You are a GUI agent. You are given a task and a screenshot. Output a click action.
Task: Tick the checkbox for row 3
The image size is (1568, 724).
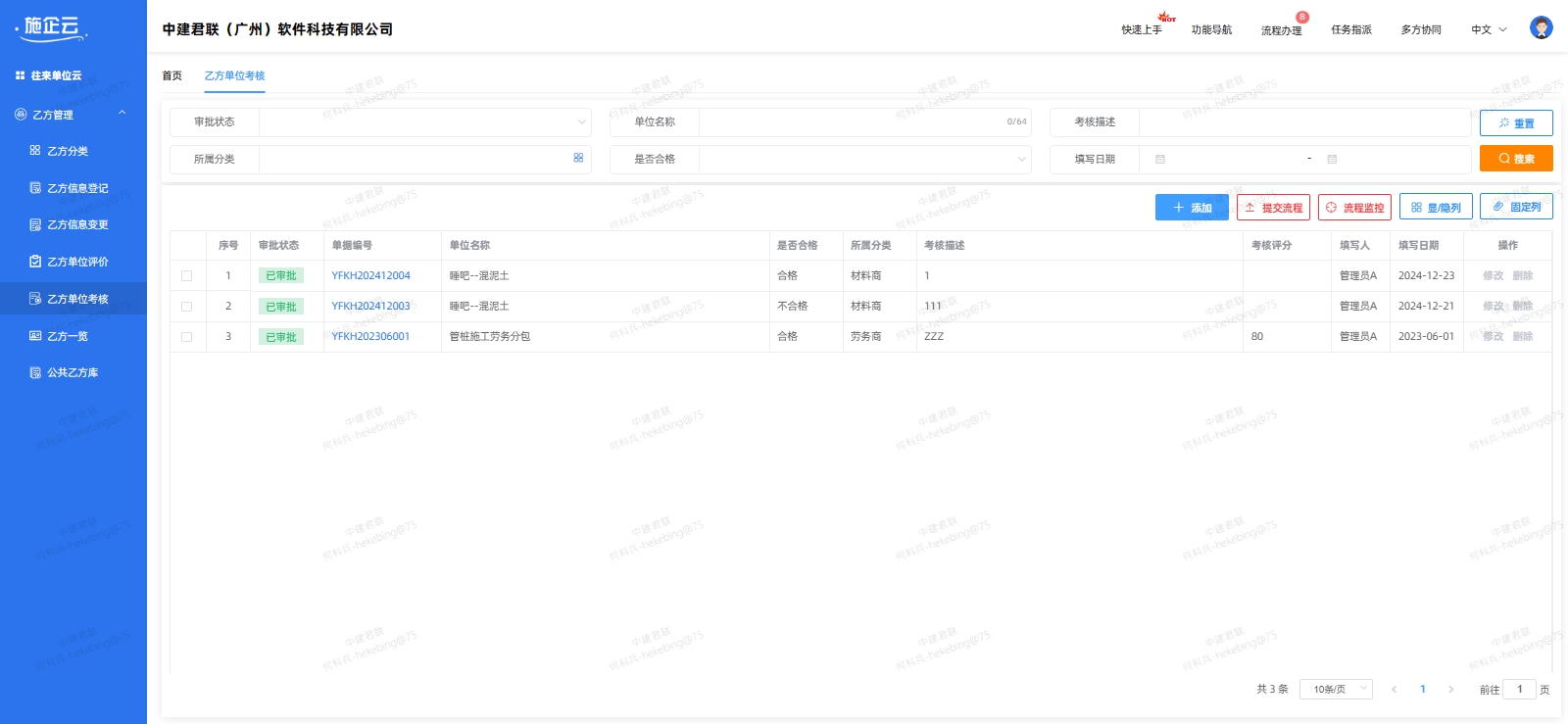pyautogui.click(x=186, y=337)
